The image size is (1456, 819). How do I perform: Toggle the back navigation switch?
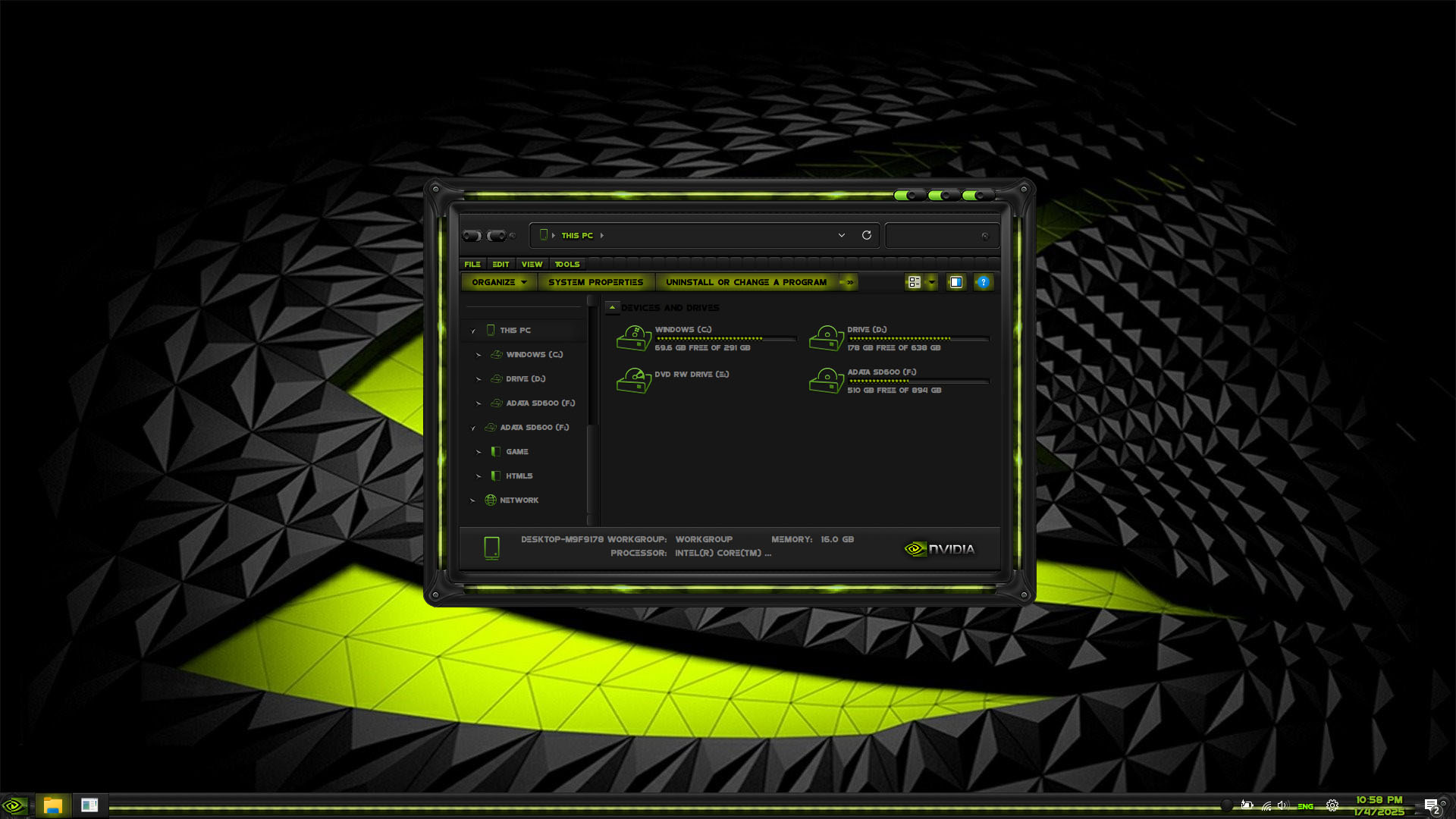click(472, 235)
